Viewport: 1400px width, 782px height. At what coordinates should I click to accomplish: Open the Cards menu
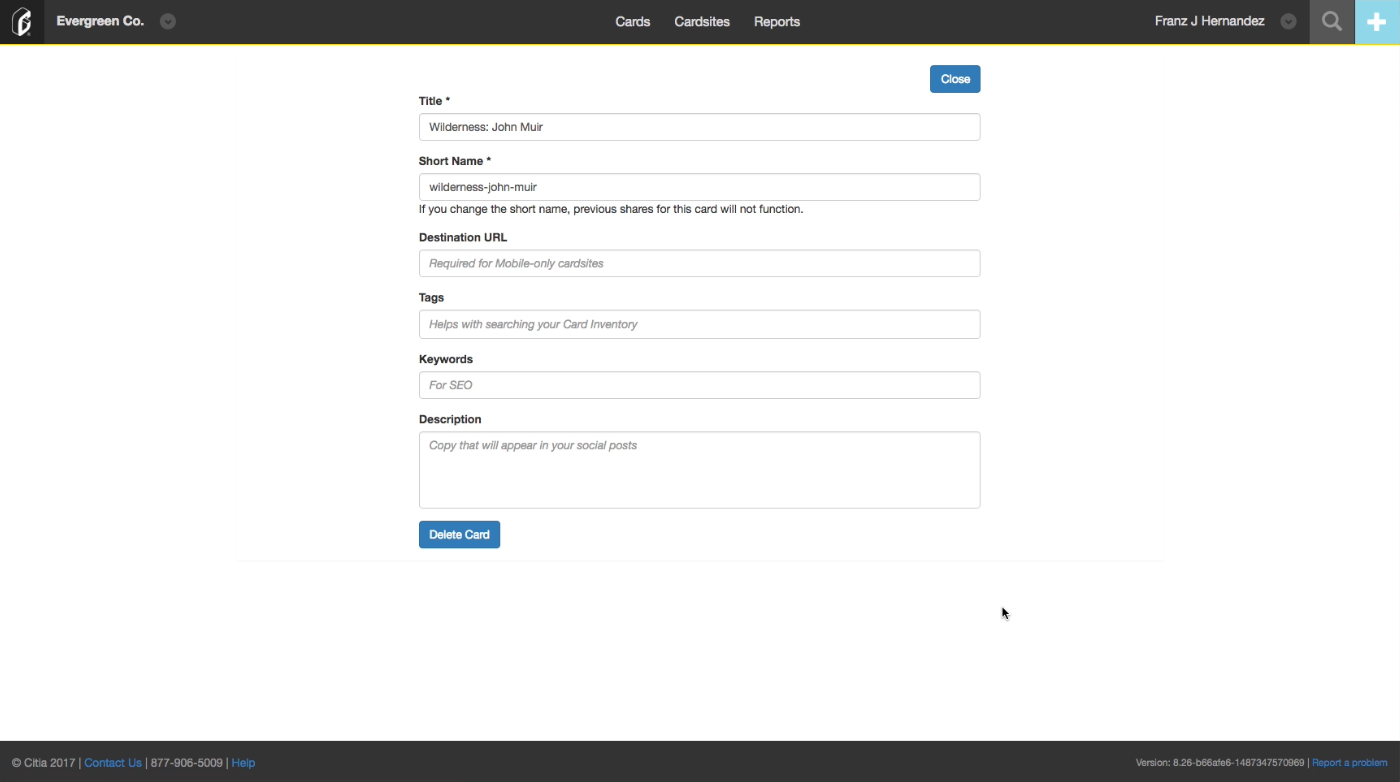(633, 21)
